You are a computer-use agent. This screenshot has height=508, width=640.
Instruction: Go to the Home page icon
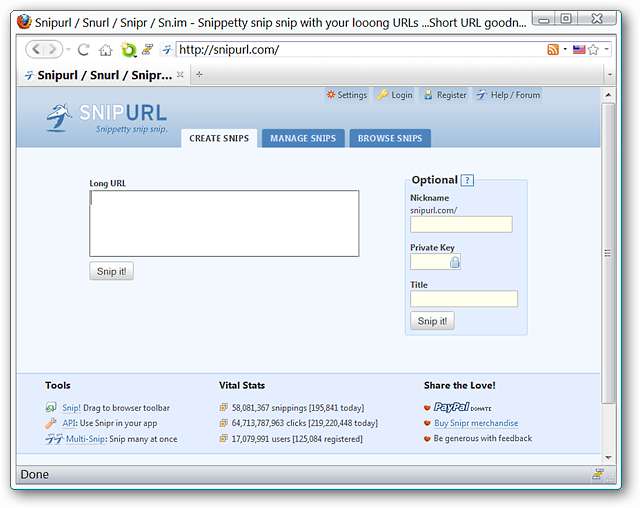point(105,50)
